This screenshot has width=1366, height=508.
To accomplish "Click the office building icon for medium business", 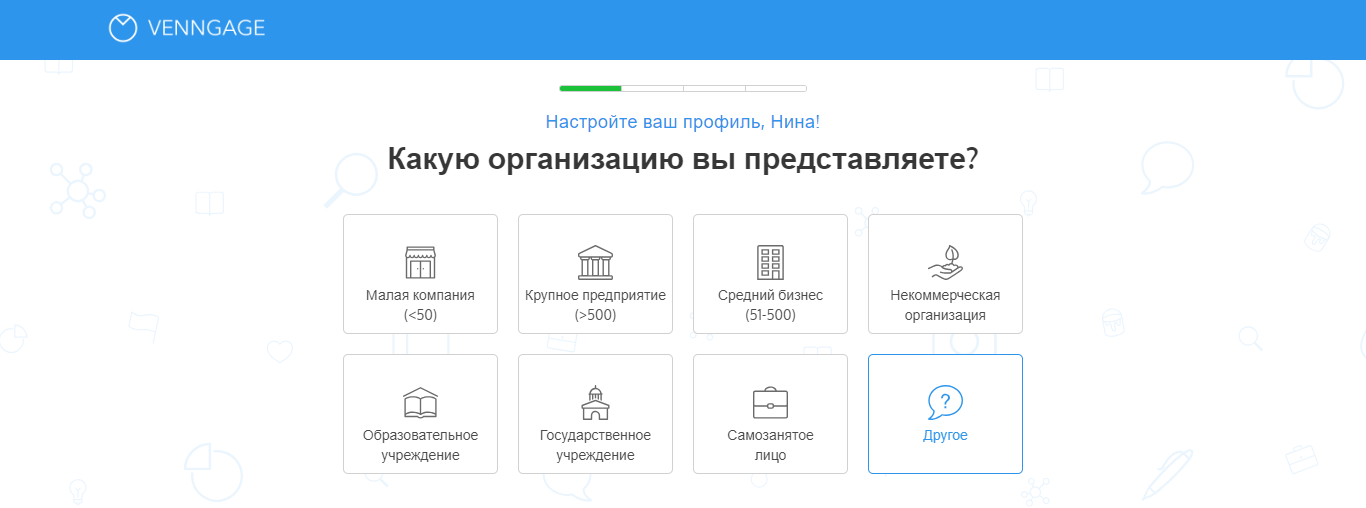I will [770, 263].
